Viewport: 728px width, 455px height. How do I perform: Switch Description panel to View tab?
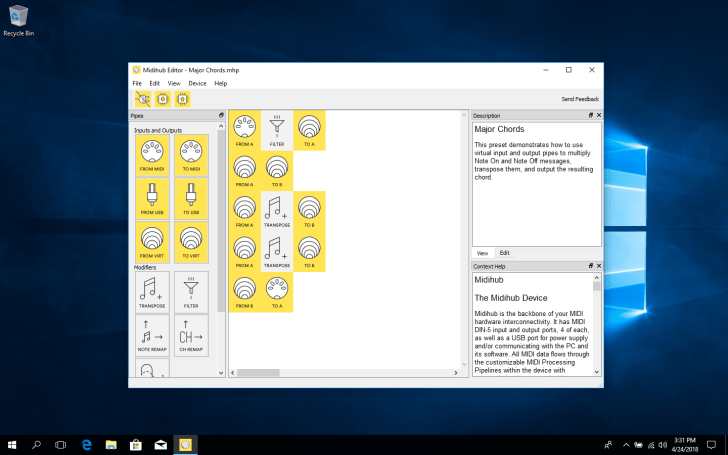tap(482, 253)
